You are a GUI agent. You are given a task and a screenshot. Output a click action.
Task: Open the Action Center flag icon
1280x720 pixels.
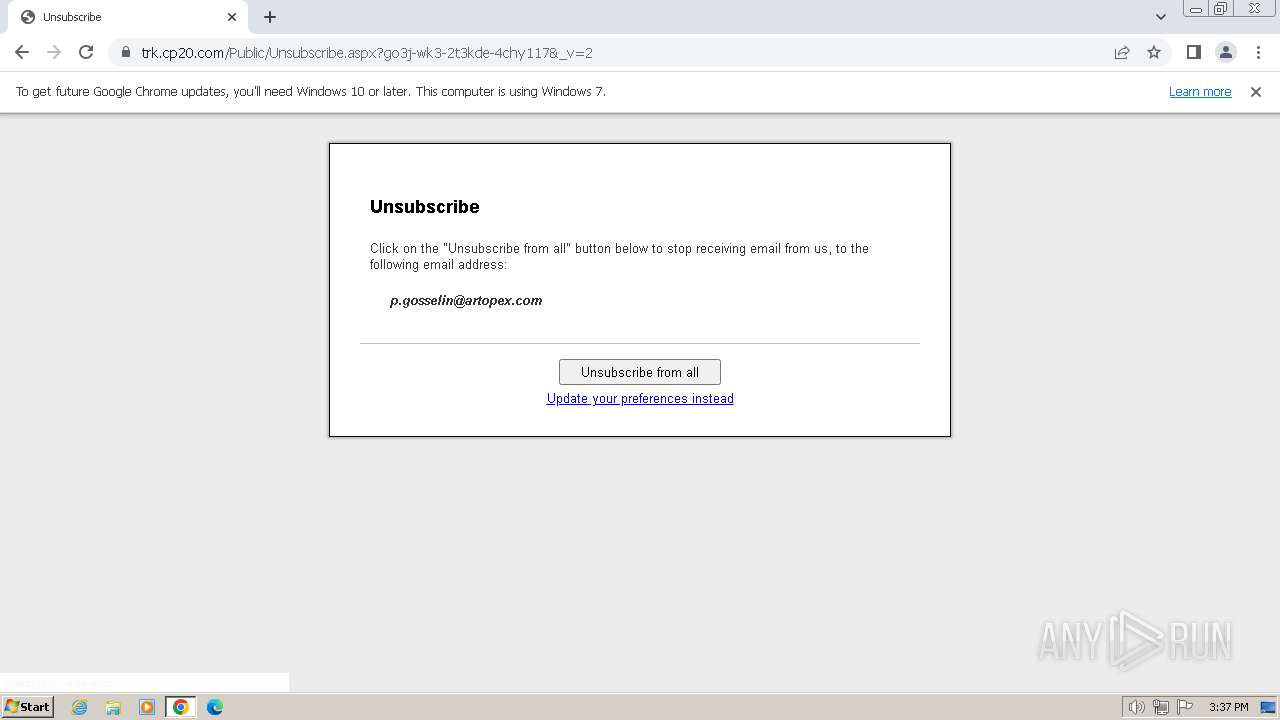click(1185, 707)
